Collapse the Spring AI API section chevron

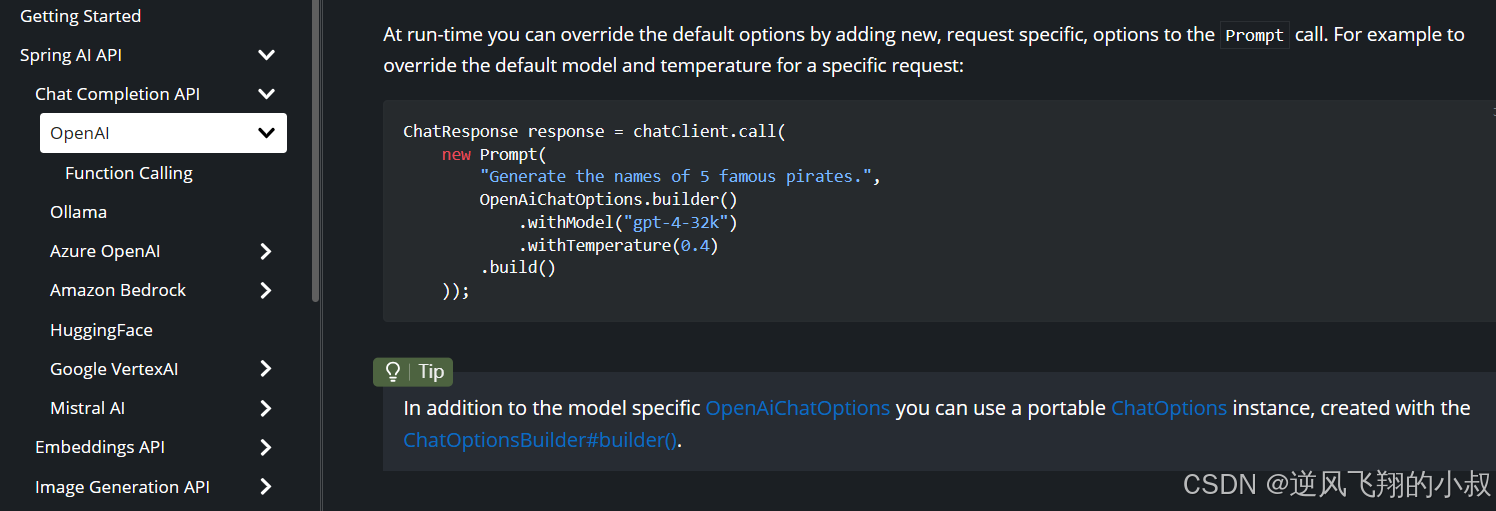click(x=266, y=55)
